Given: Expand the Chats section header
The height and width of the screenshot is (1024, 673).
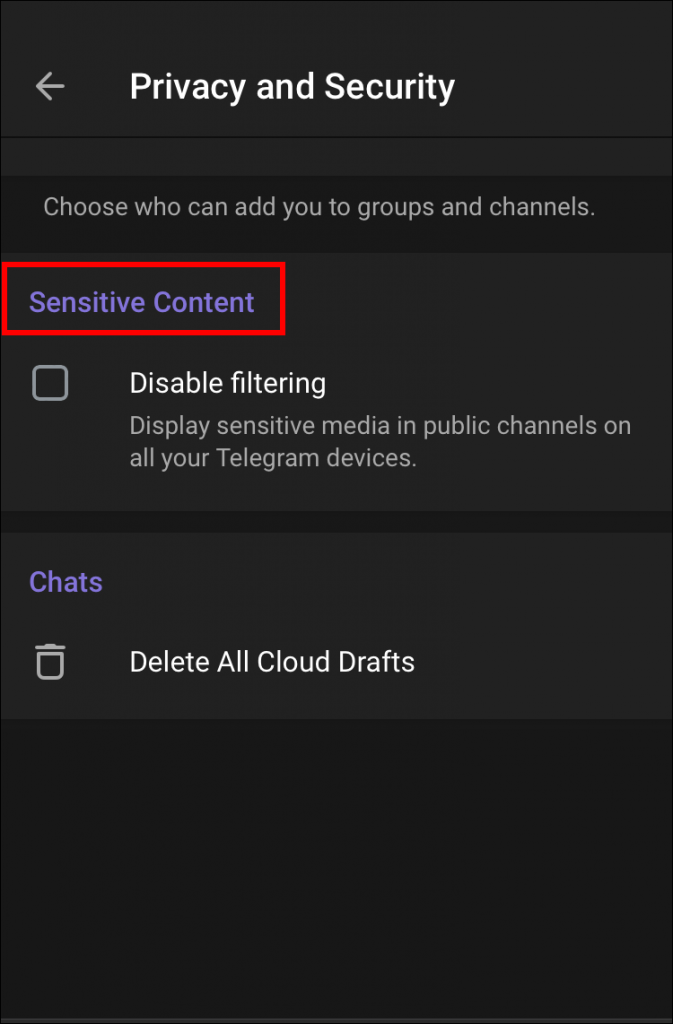Looking at the screenshot, I should click(x=65, y=581).
